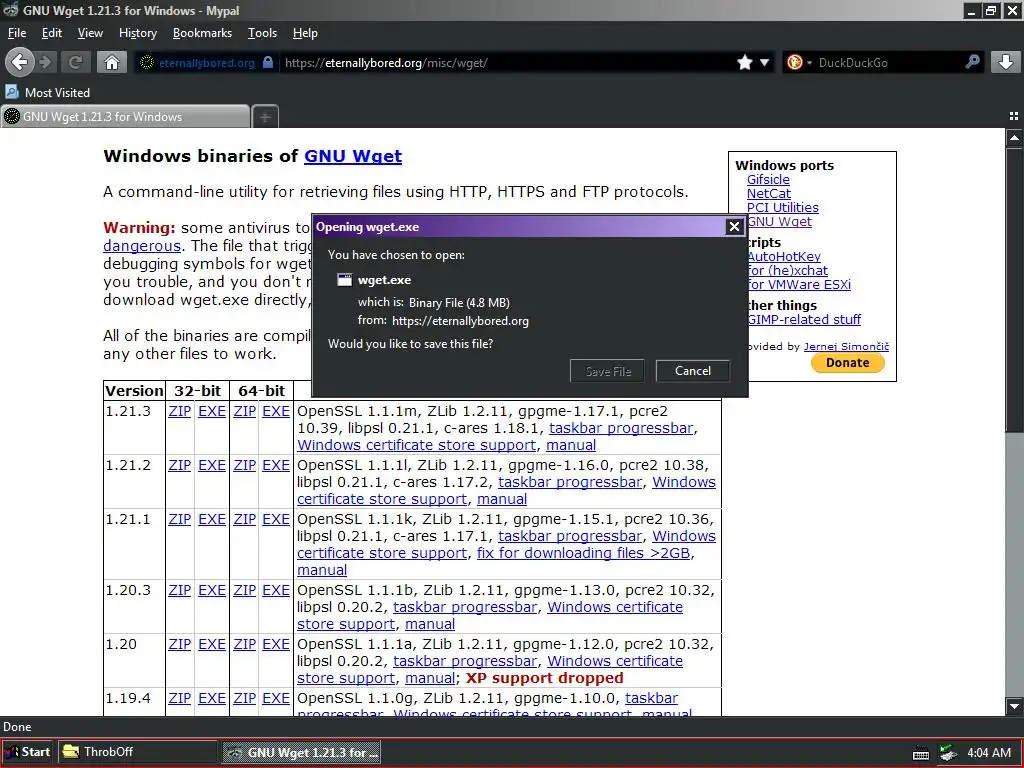Bookmark this page with the star

(x=744, y=63)
